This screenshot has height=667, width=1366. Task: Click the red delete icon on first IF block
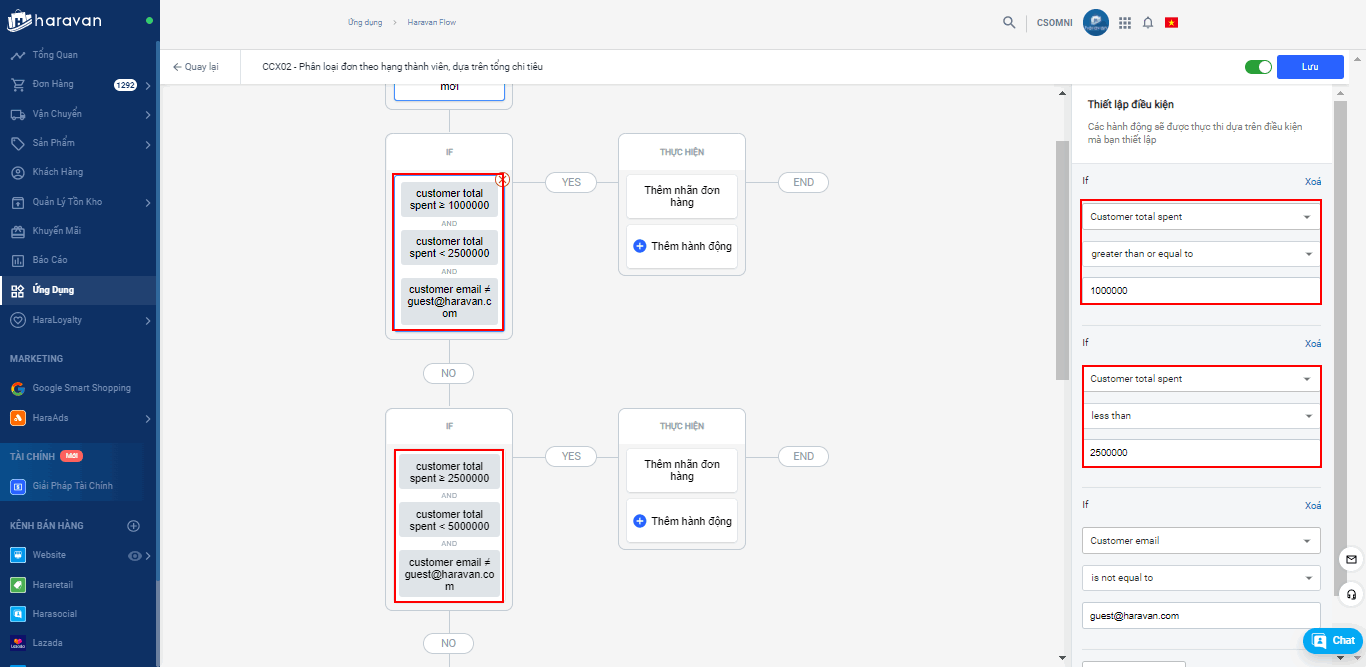[503, 180]
